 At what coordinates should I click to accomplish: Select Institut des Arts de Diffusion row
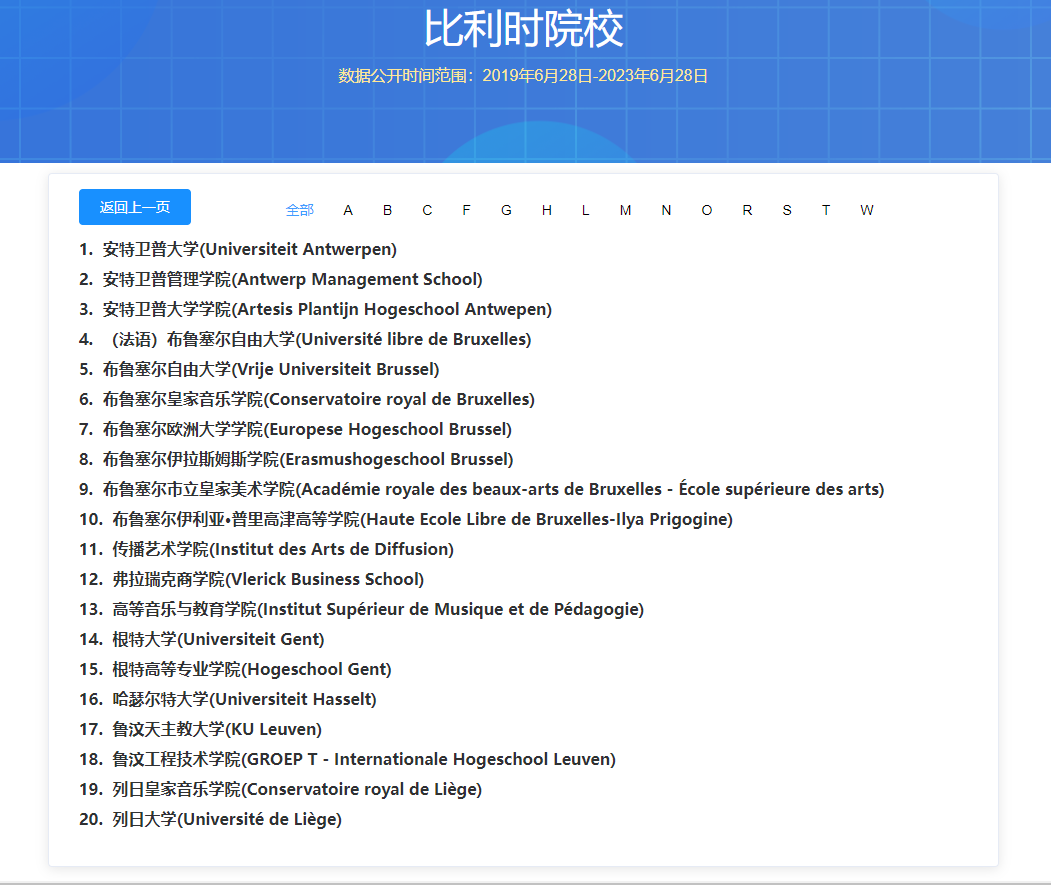pyautogui.click(x=267, y=550)
